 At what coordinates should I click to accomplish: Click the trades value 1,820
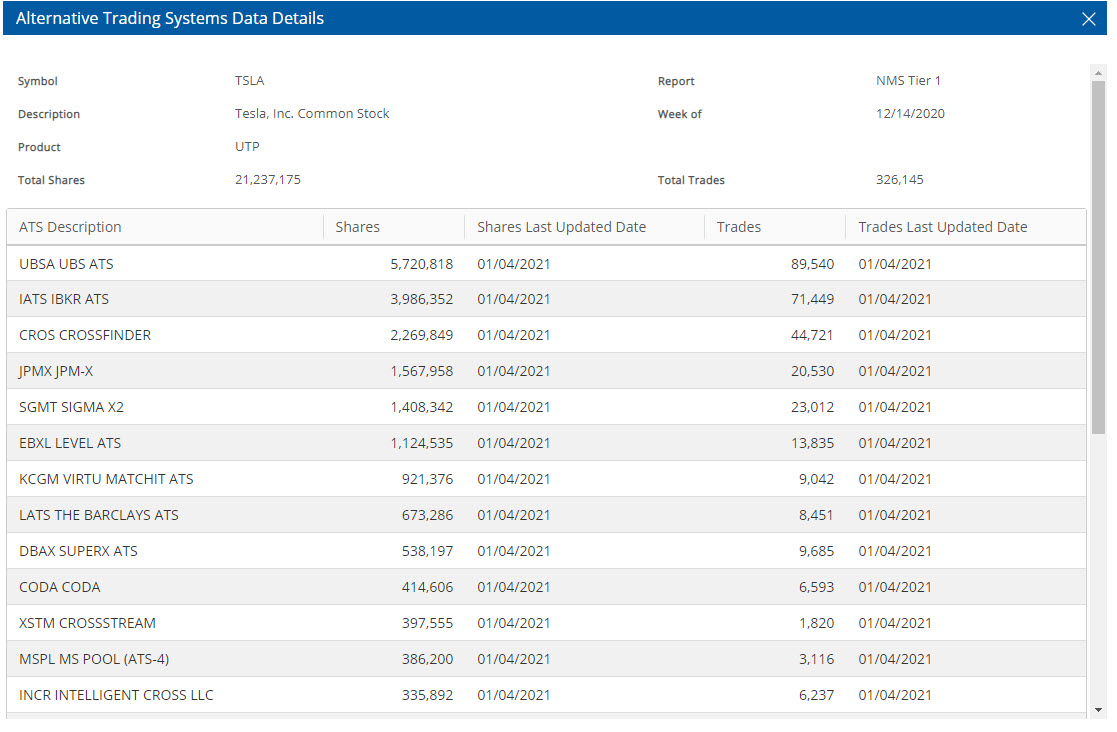point(816,623)
